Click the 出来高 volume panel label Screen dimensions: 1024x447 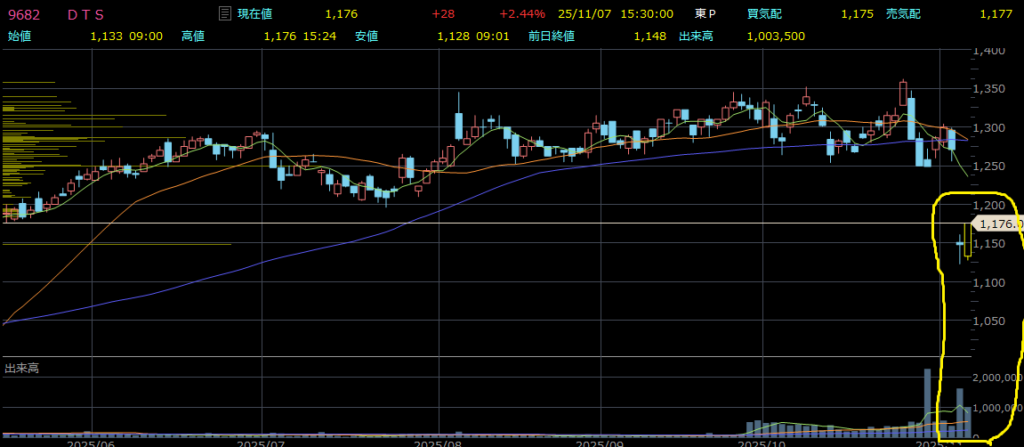[22, 369]
